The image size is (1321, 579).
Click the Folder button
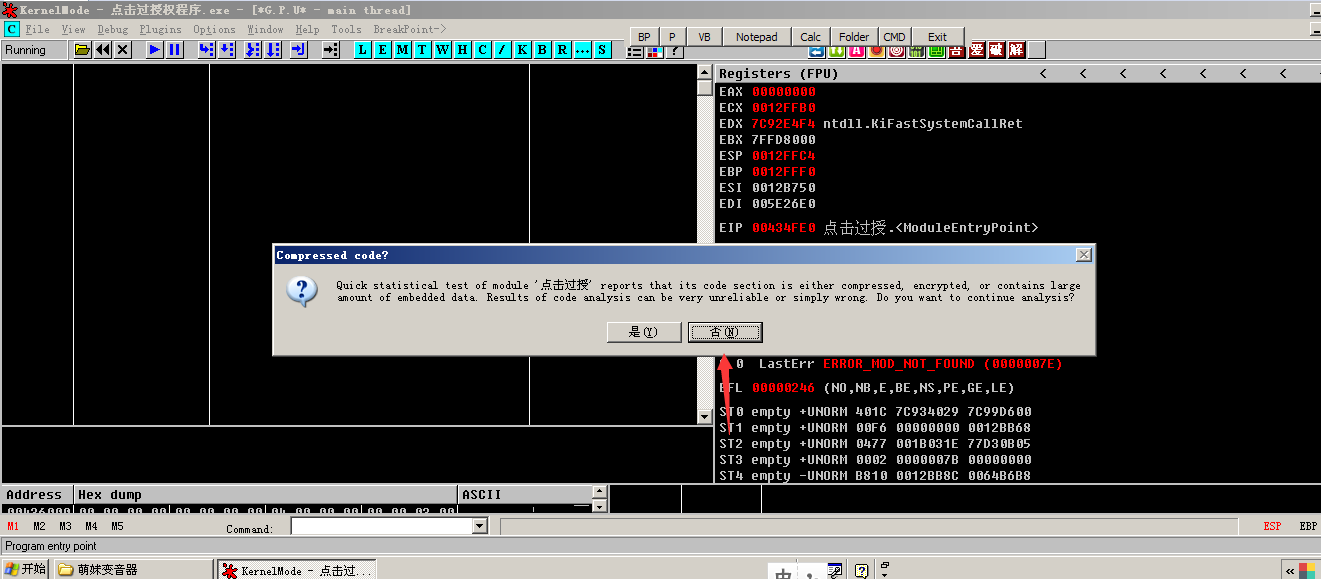(x=854, y=37)
